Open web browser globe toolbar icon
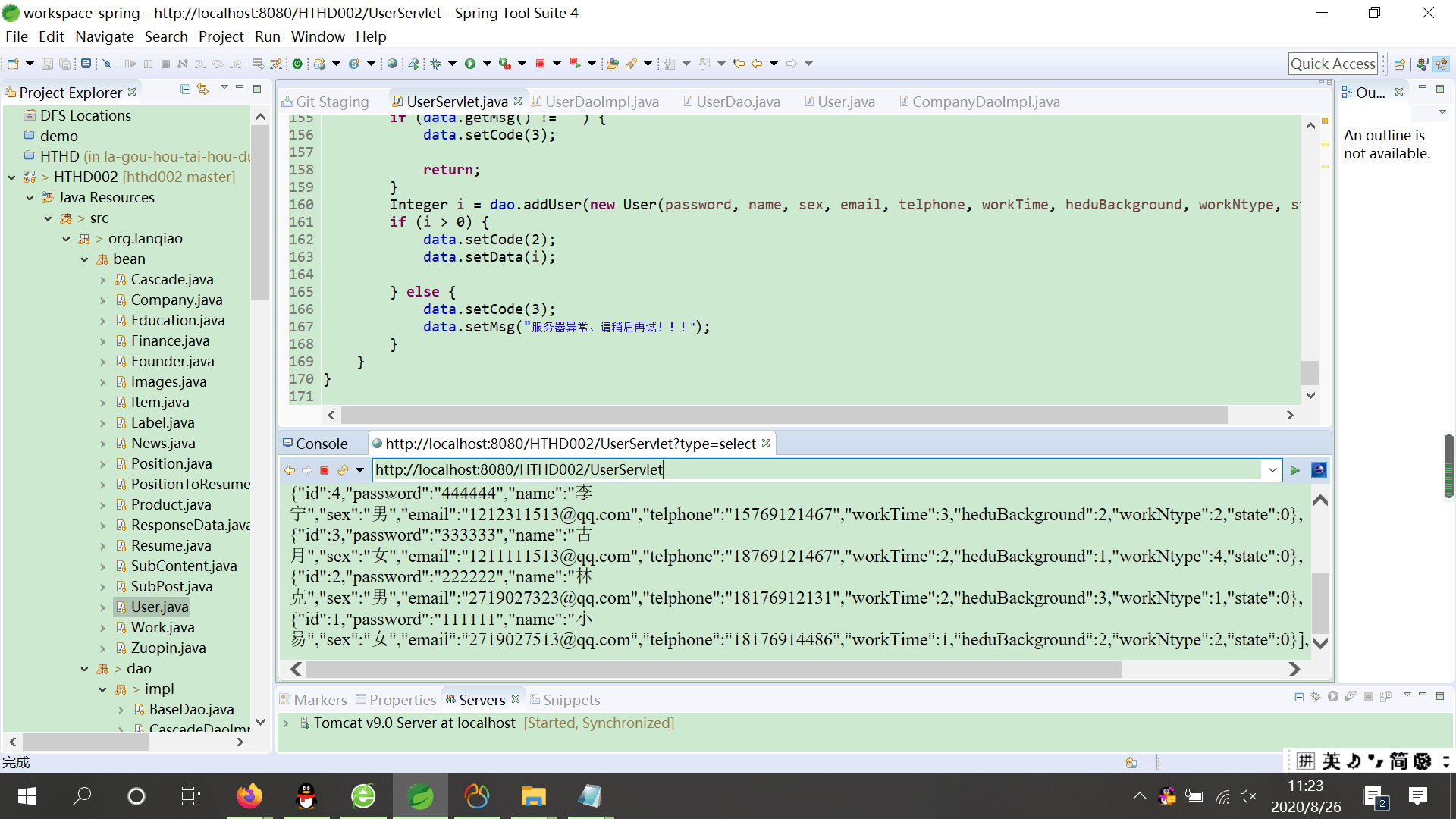 click(392, 64)
